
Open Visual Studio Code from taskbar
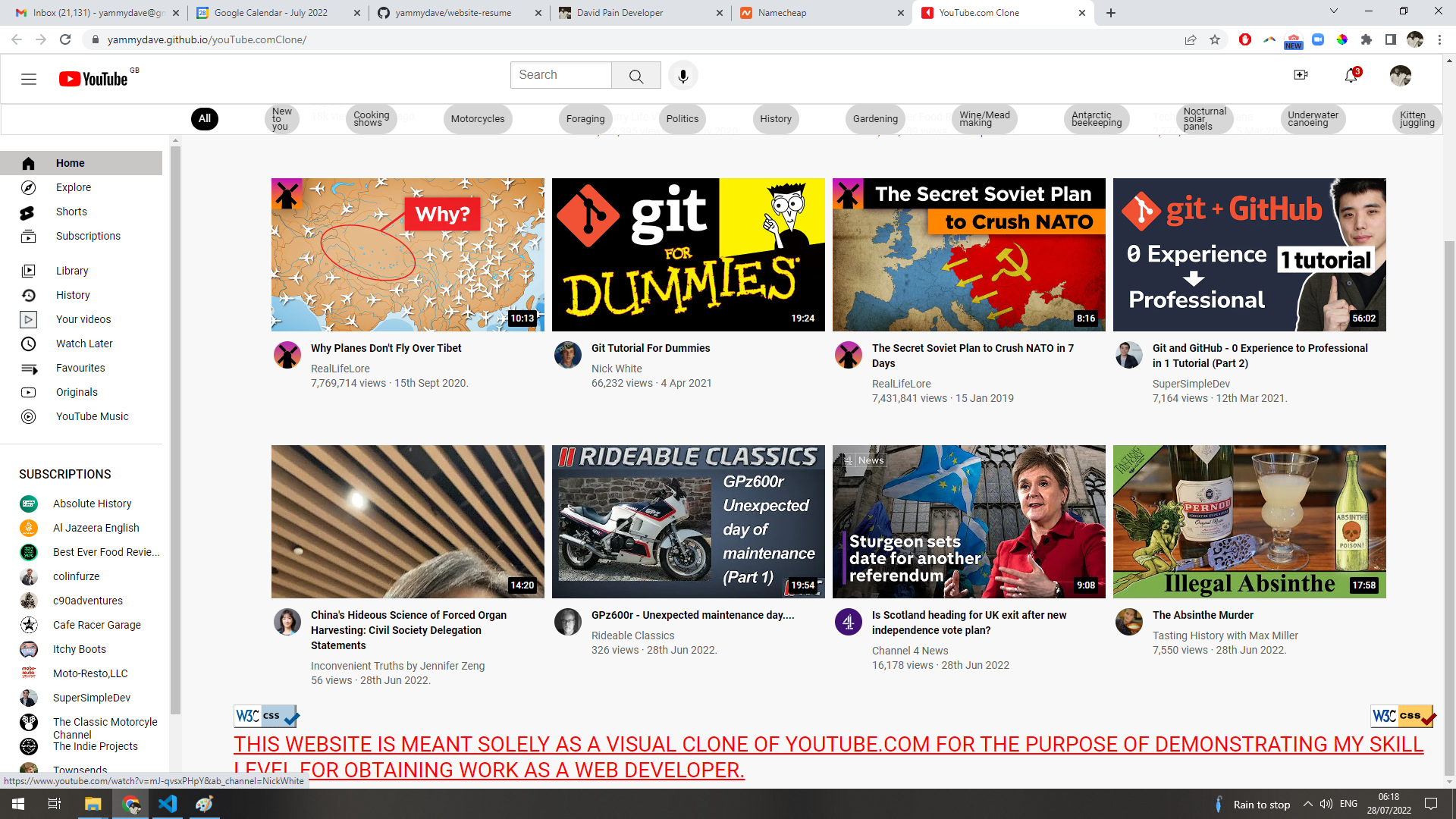tap(168, 804)
